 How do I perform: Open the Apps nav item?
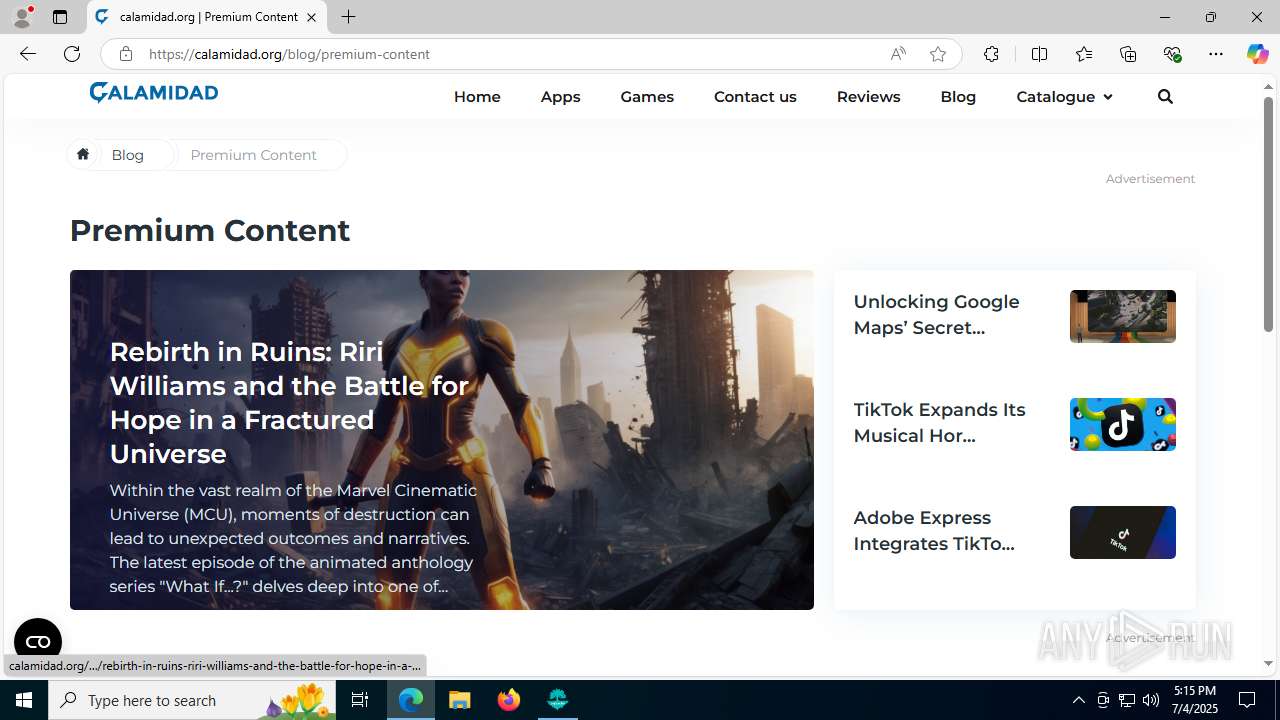(x=560, y=97)
